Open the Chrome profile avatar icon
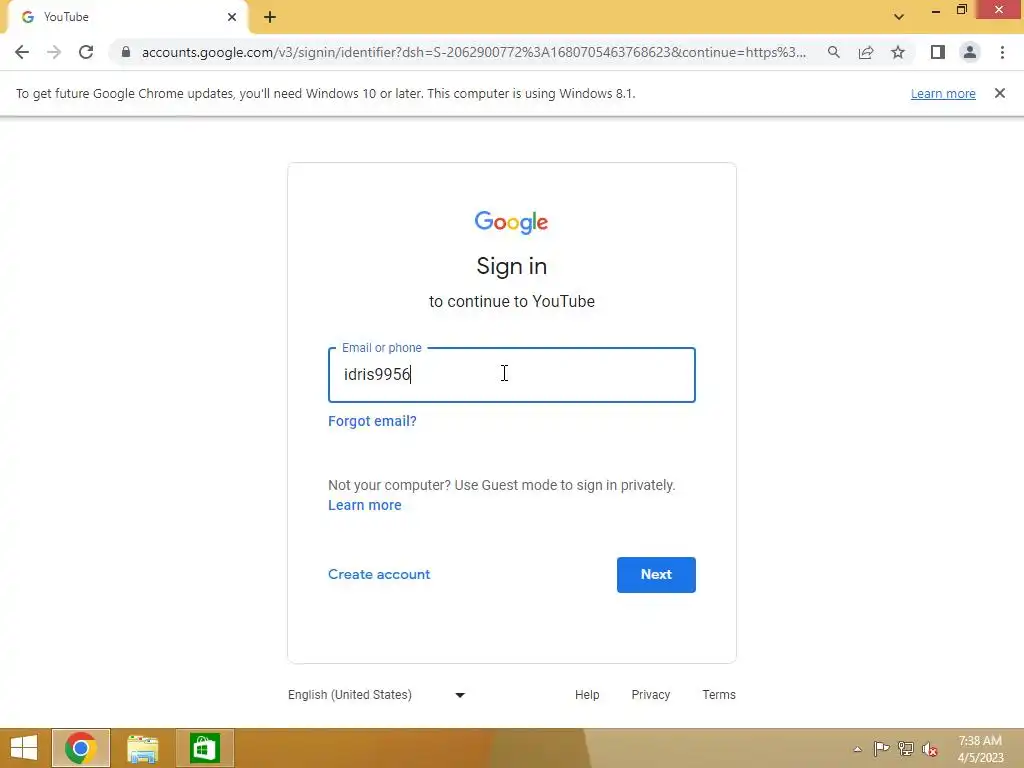 pyautogui.click(x=970, y=52)
